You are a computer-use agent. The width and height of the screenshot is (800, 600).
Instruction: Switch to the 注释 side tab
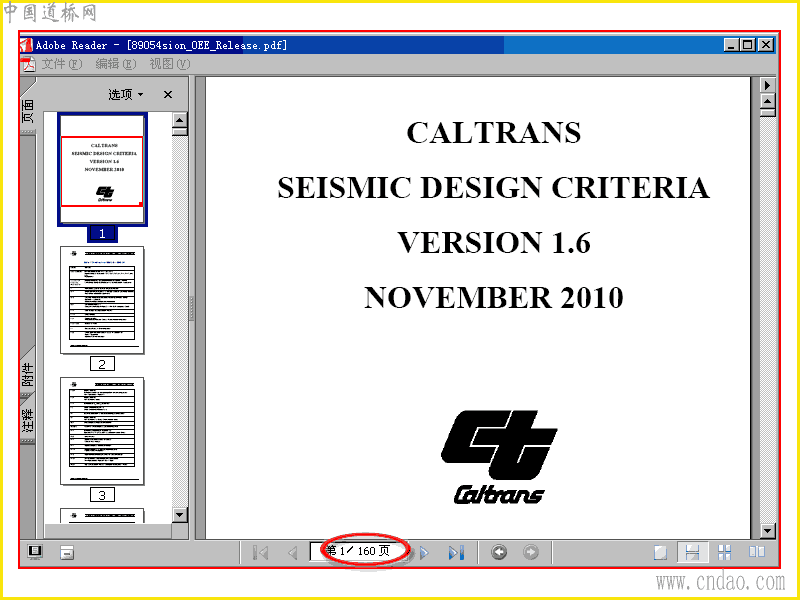(28, 418)
